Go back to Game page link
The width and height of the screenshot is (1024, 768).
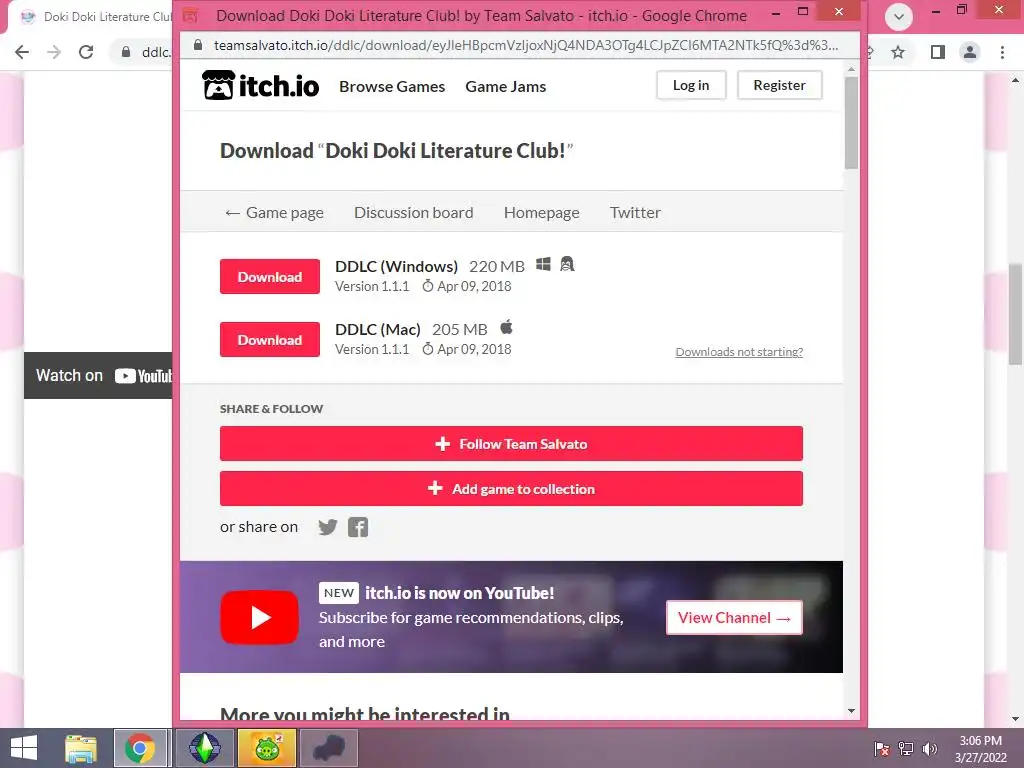274,212
